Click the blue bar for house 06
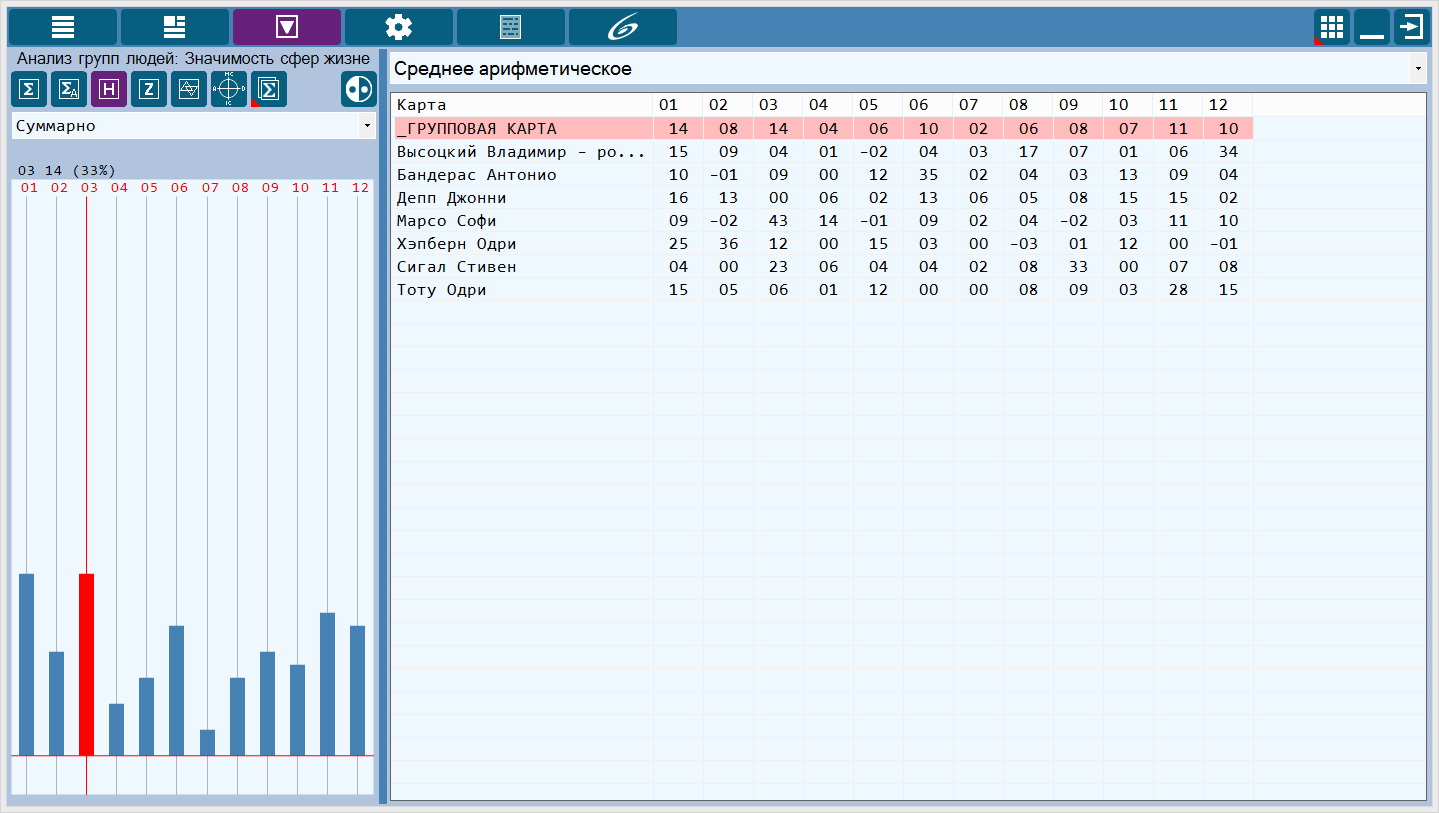The height and width of the screenshot is (813, 1439). click(x=177, y=690)
